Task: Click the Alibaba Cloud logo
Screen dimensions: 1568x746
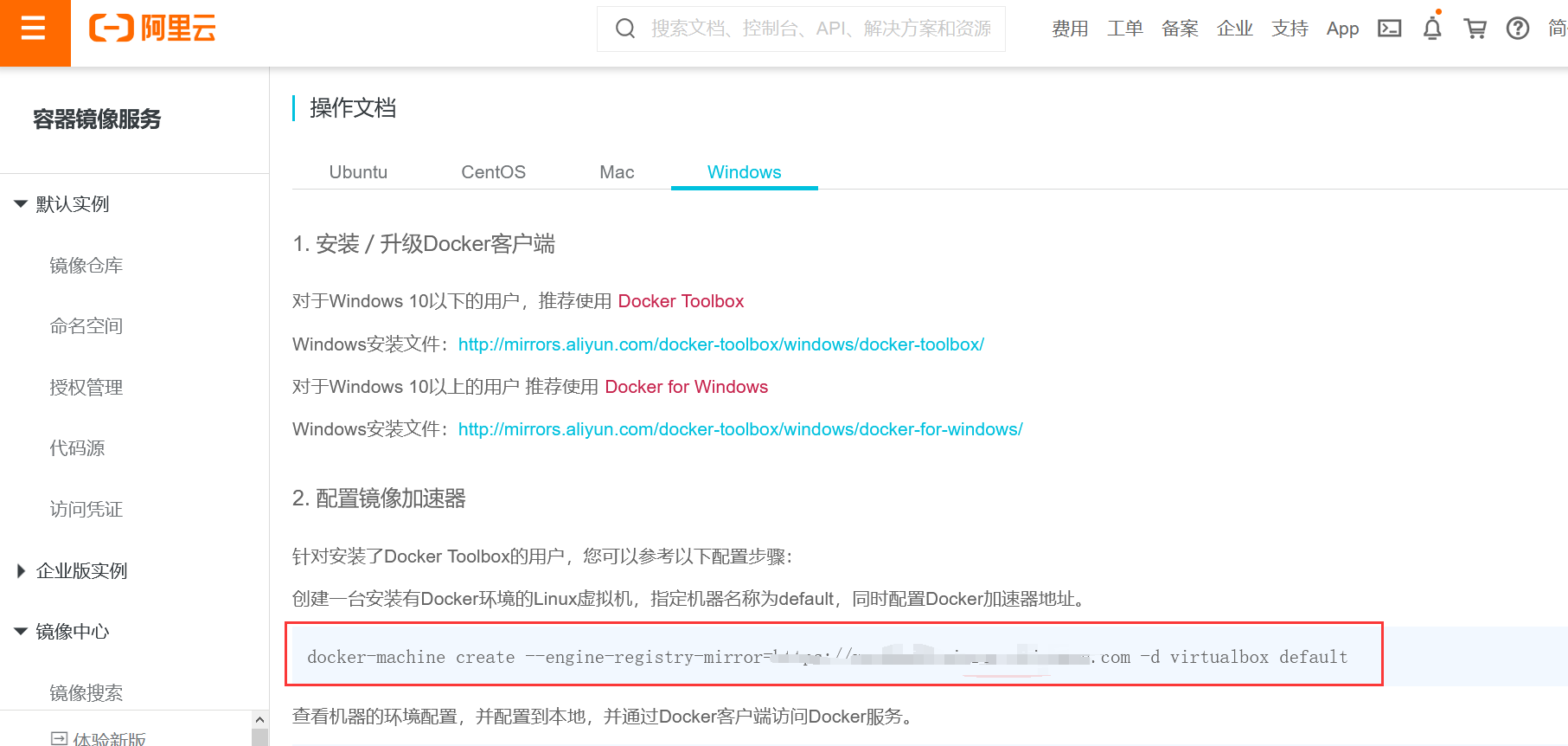Action: [152, 29]
